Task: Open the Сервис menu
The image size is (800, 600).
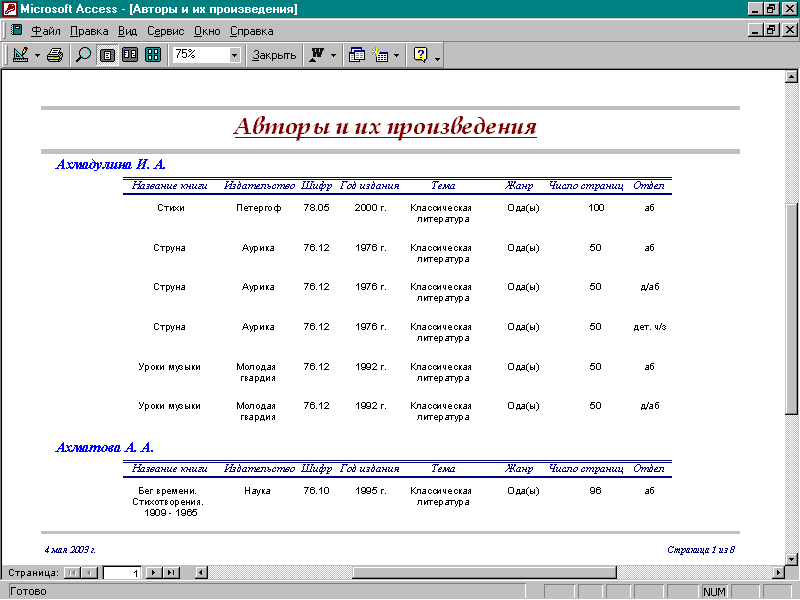Action: coord(166,31)
